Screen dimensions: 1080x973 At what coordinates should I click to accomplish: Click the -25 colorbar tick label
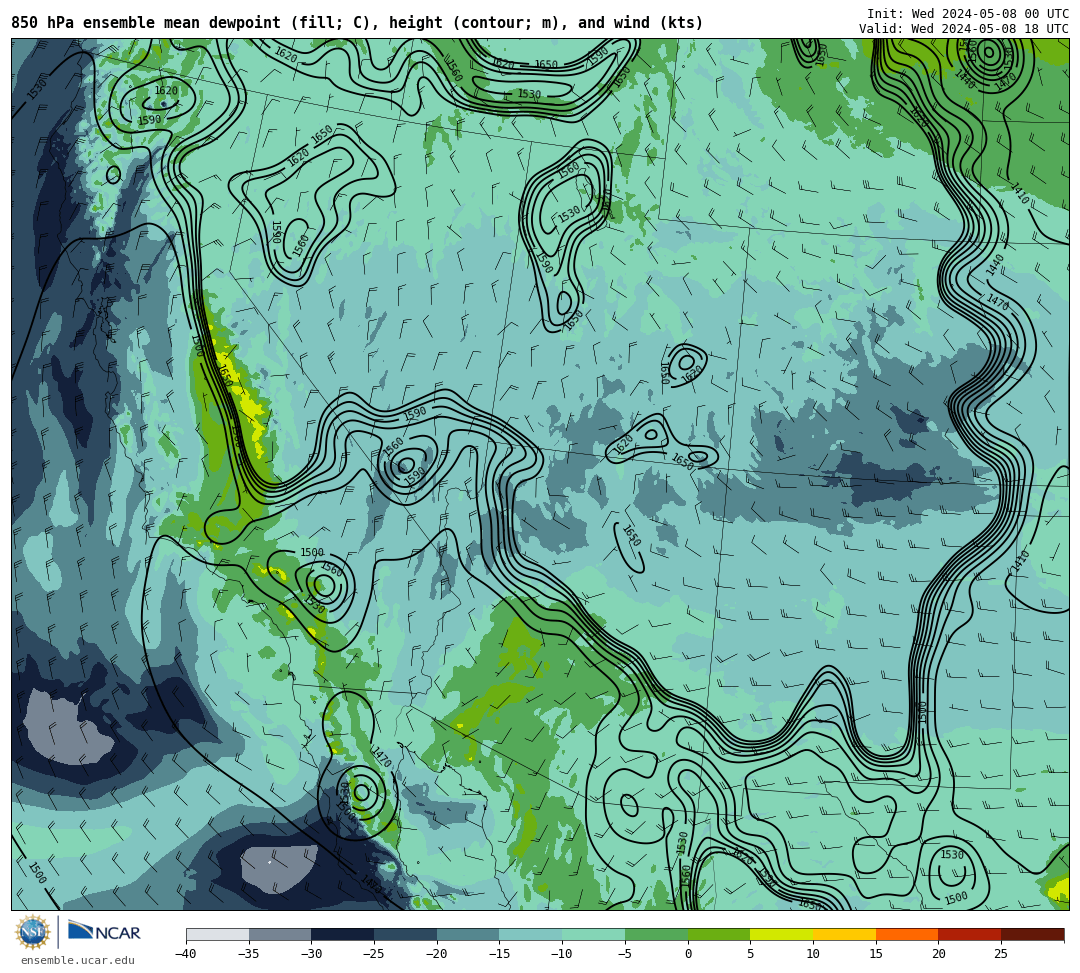point(374,954)
